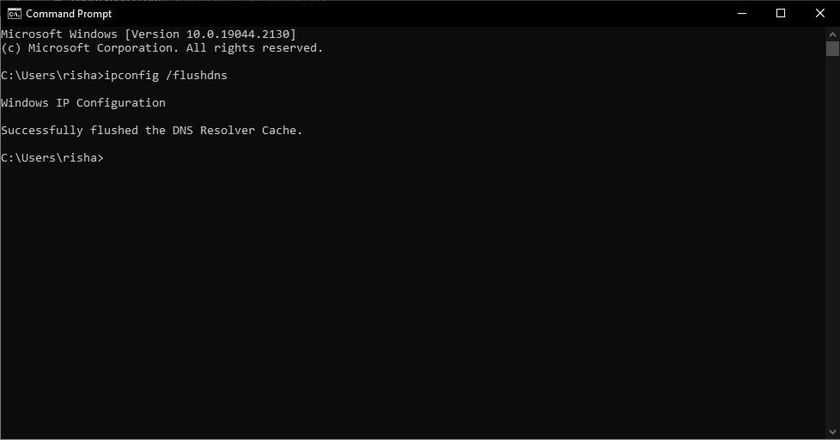This screenshot has width=840, height=440.
Task: Click the Microsoft Windows version line
Action: click(148, 34)
